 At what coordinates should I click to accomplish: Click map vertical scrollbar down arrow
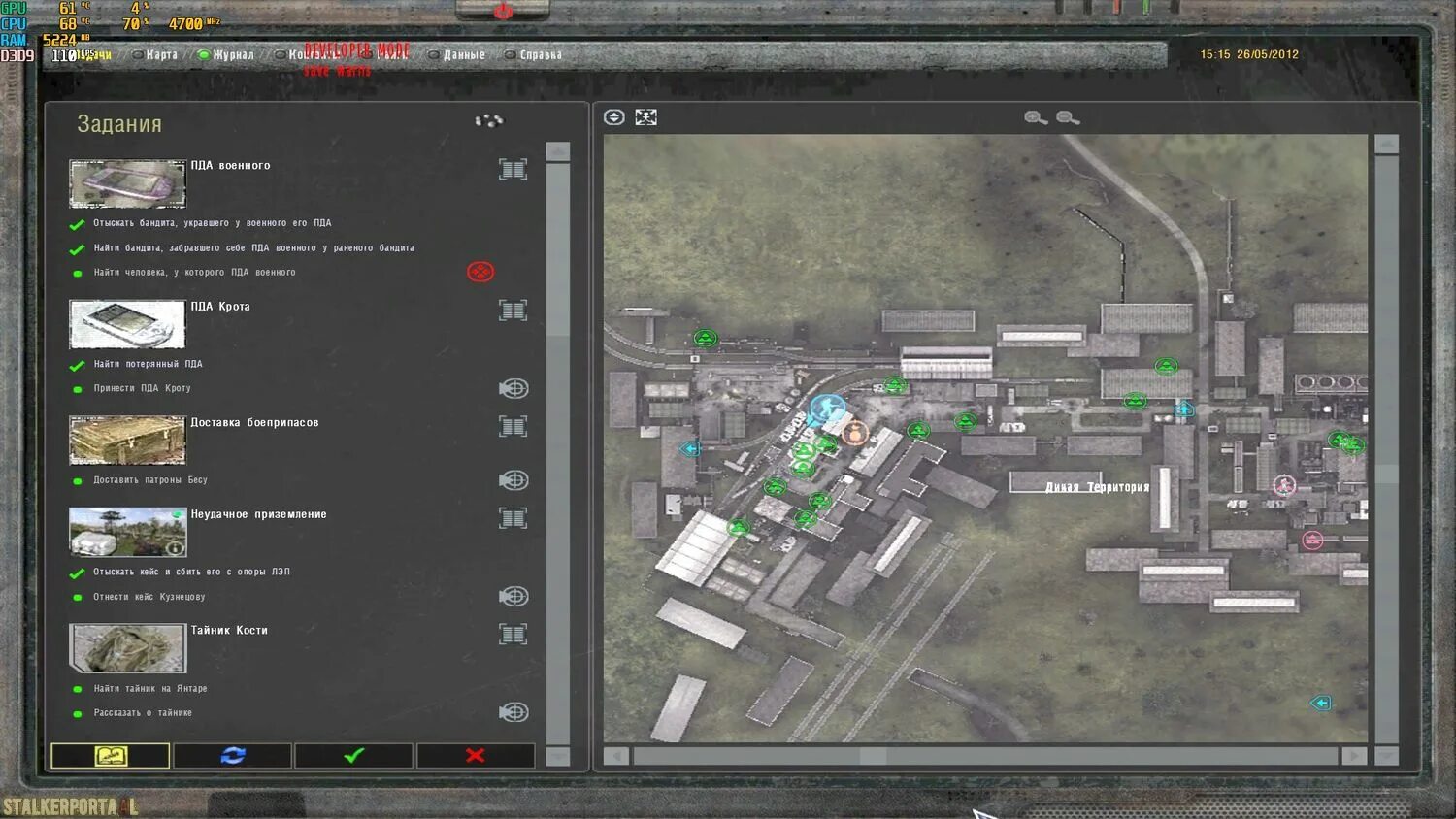pyautogui.click(x=1387, y=755)
